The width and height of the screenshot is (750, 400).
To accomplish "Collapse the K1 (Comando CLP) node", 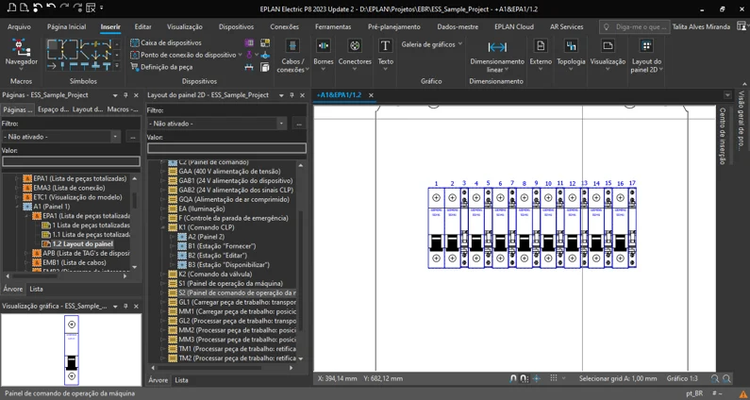I will click(x=164, y=227).
